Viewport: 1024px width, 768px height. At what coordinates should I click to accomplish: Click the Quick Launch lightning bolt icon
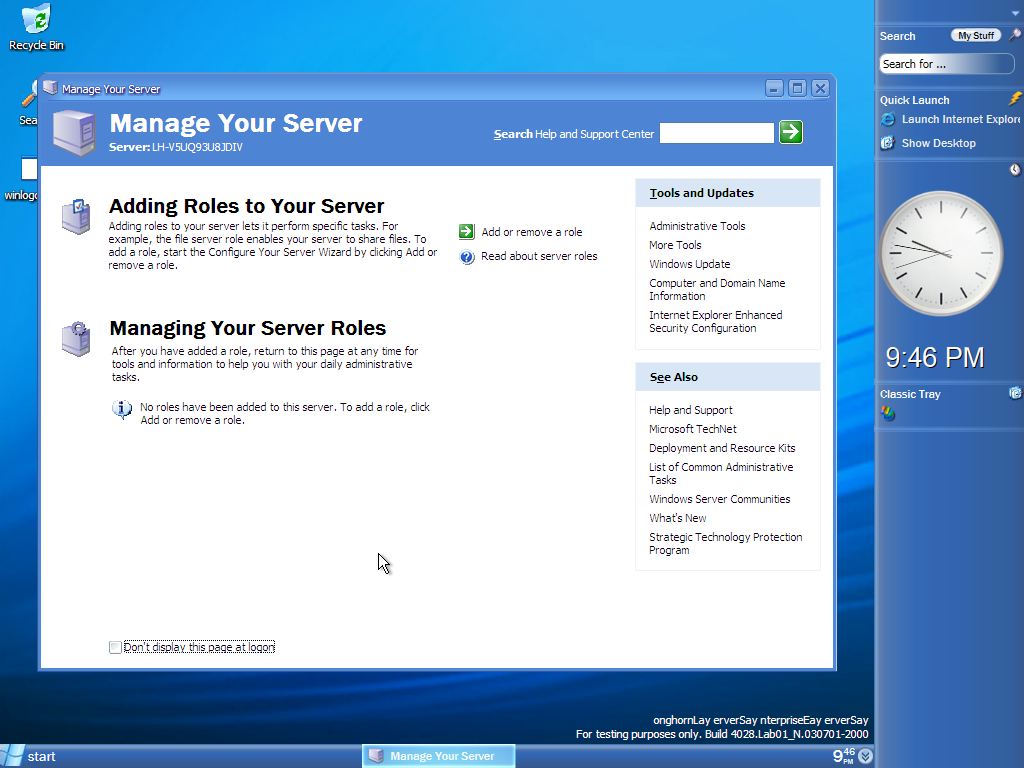pos(1015,99)
